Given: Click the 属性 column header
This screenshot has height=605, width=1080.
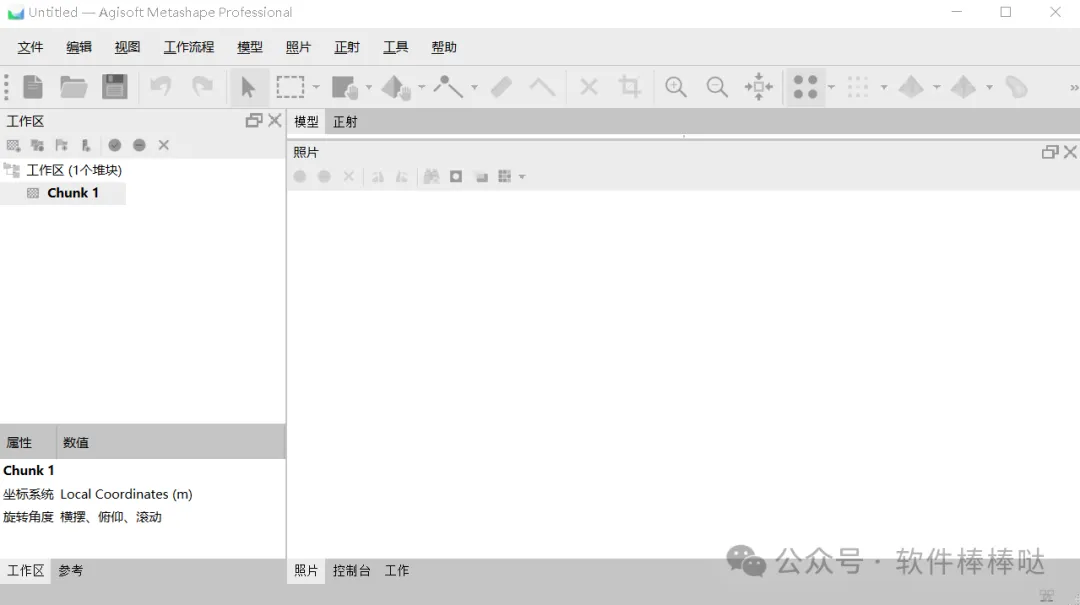Looking at the screenshot, I should 28,442.
